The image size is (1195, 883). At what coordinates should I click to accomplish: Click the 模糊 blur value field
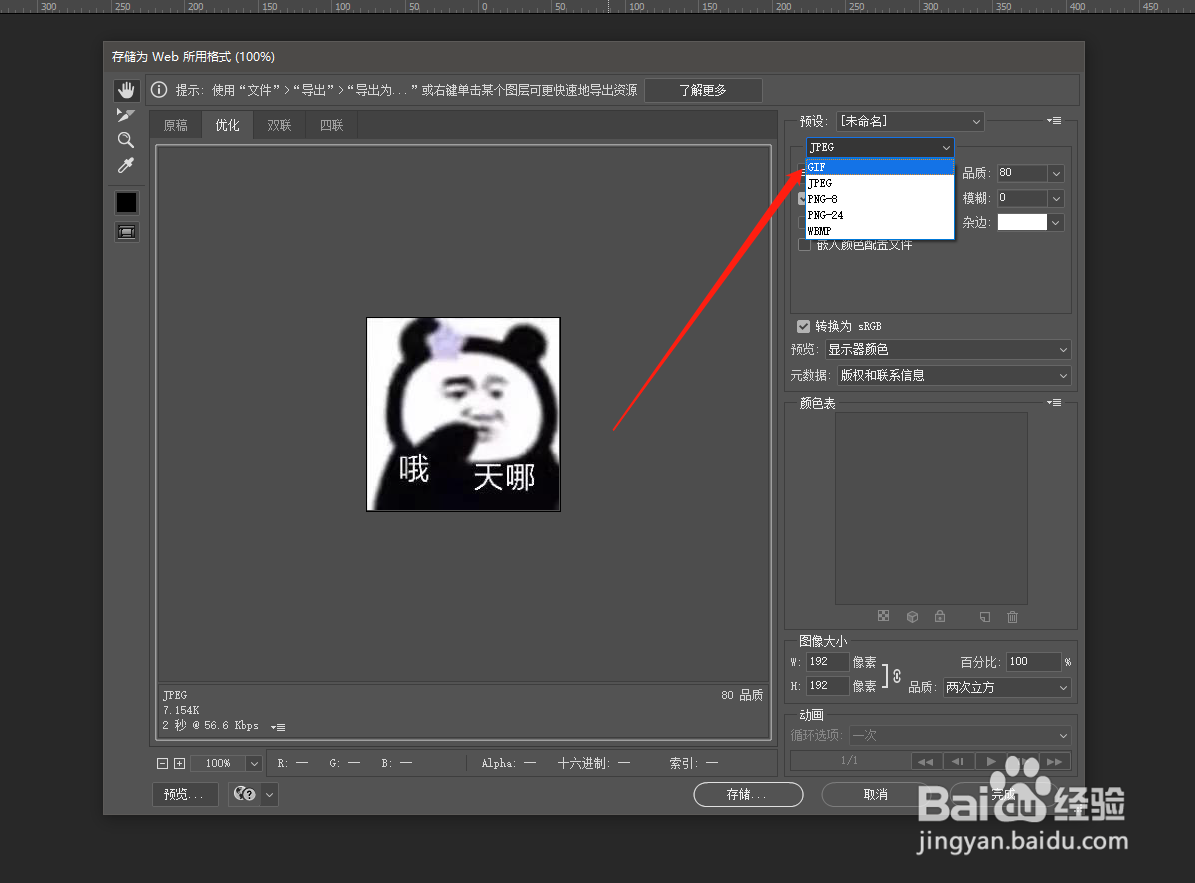point(1021,199)
